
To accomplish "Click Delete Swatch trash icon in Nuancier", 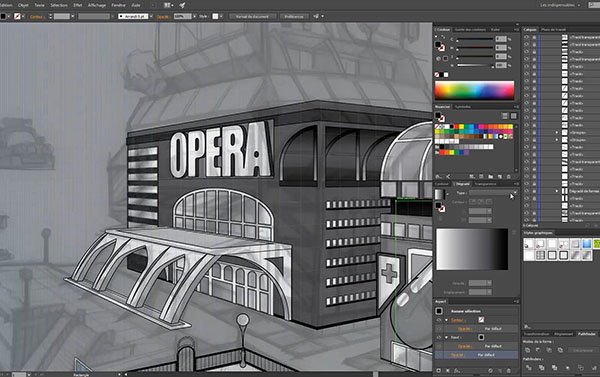I will pyautogui.click(x=509, y=176).
